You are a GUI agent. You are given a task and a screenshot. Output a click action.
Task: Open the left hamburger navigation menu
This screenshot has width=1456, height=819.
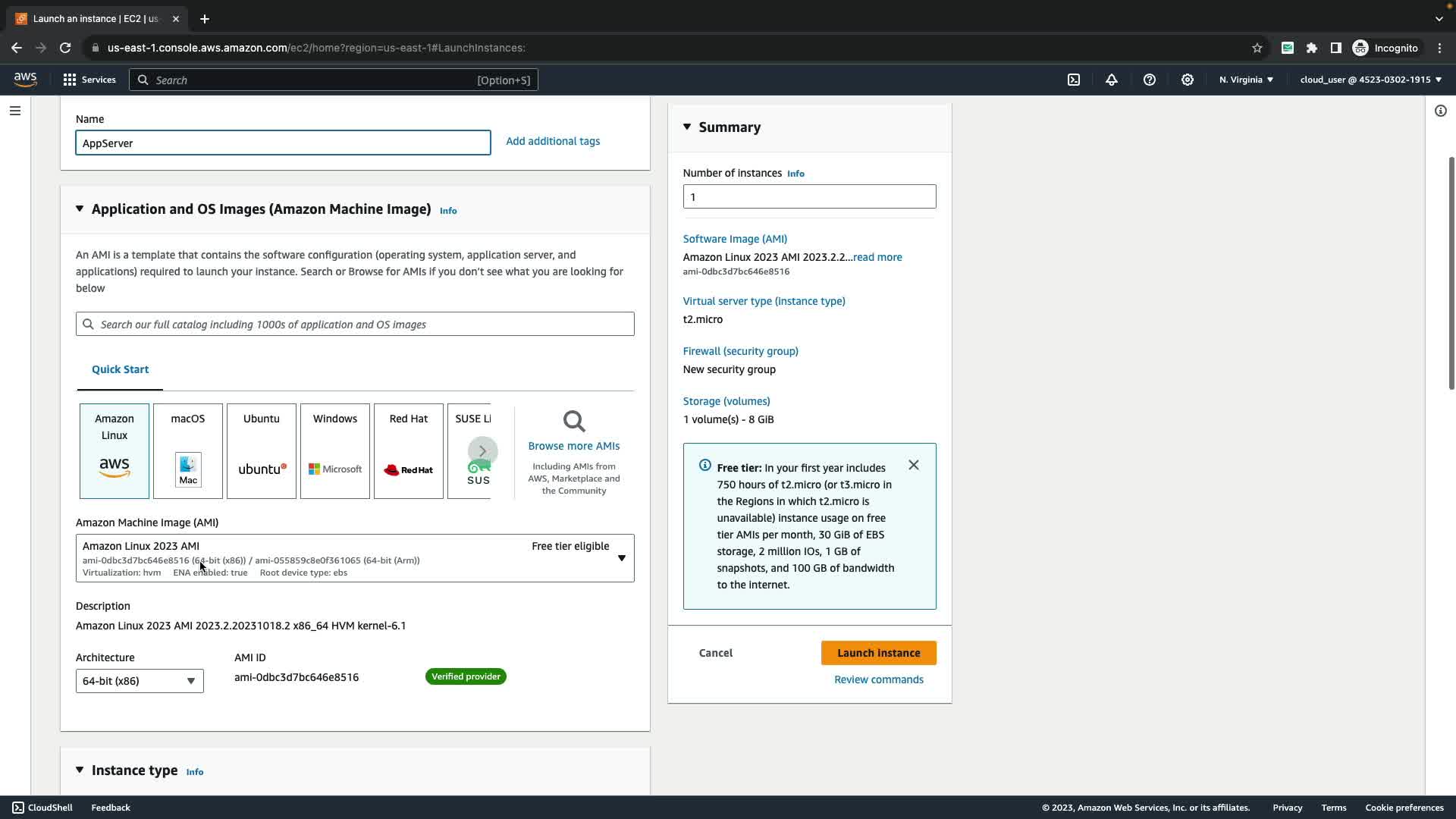coord(15,111)
